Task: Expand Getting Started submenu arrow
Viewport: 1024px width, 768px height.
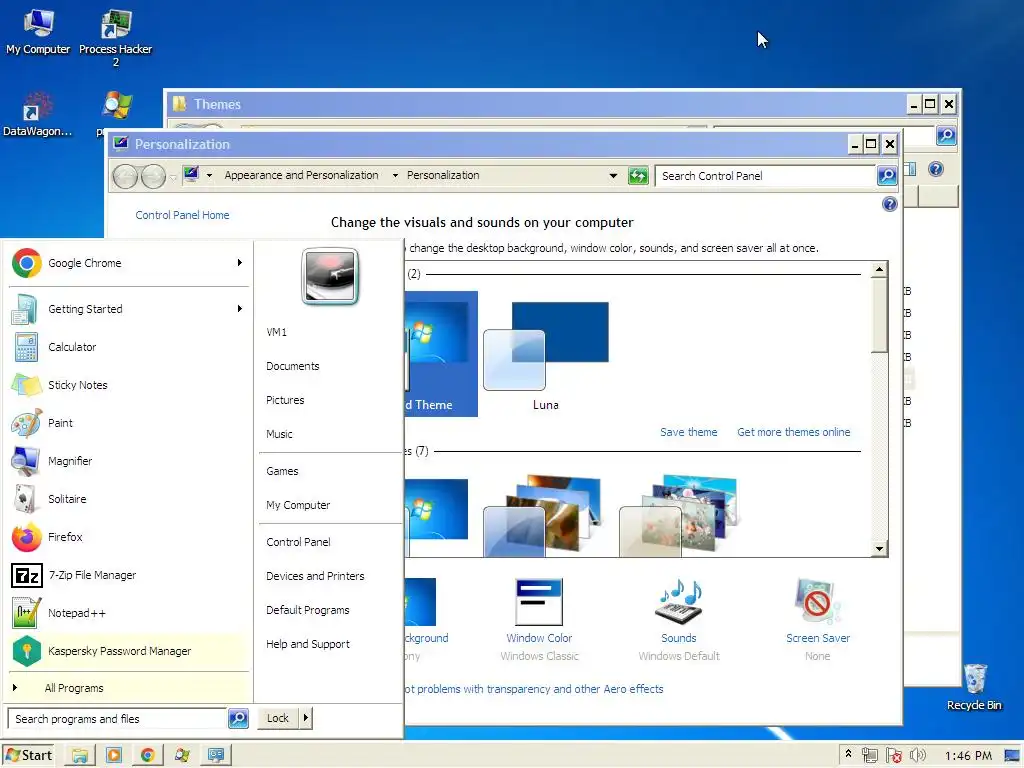Action: pos(240,308)
